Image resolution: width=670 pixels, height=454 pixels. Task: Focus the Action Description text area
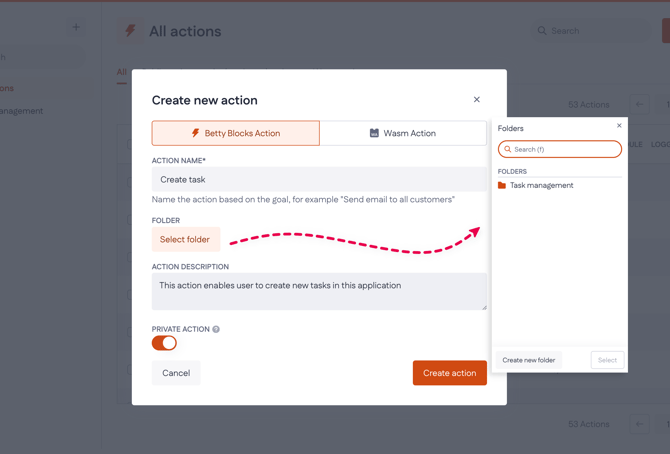click(x=319, y=291)
